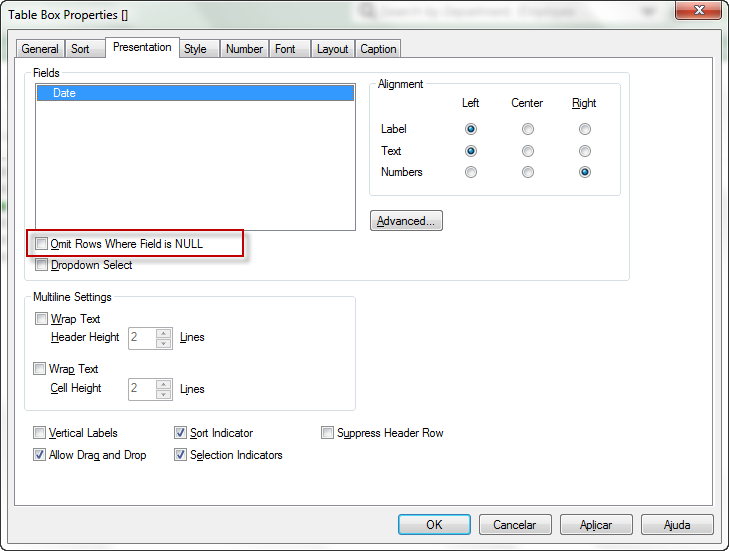Set Label alignment to Left
729x551 pixels.
pyautogui.click(x=471, y=129)
